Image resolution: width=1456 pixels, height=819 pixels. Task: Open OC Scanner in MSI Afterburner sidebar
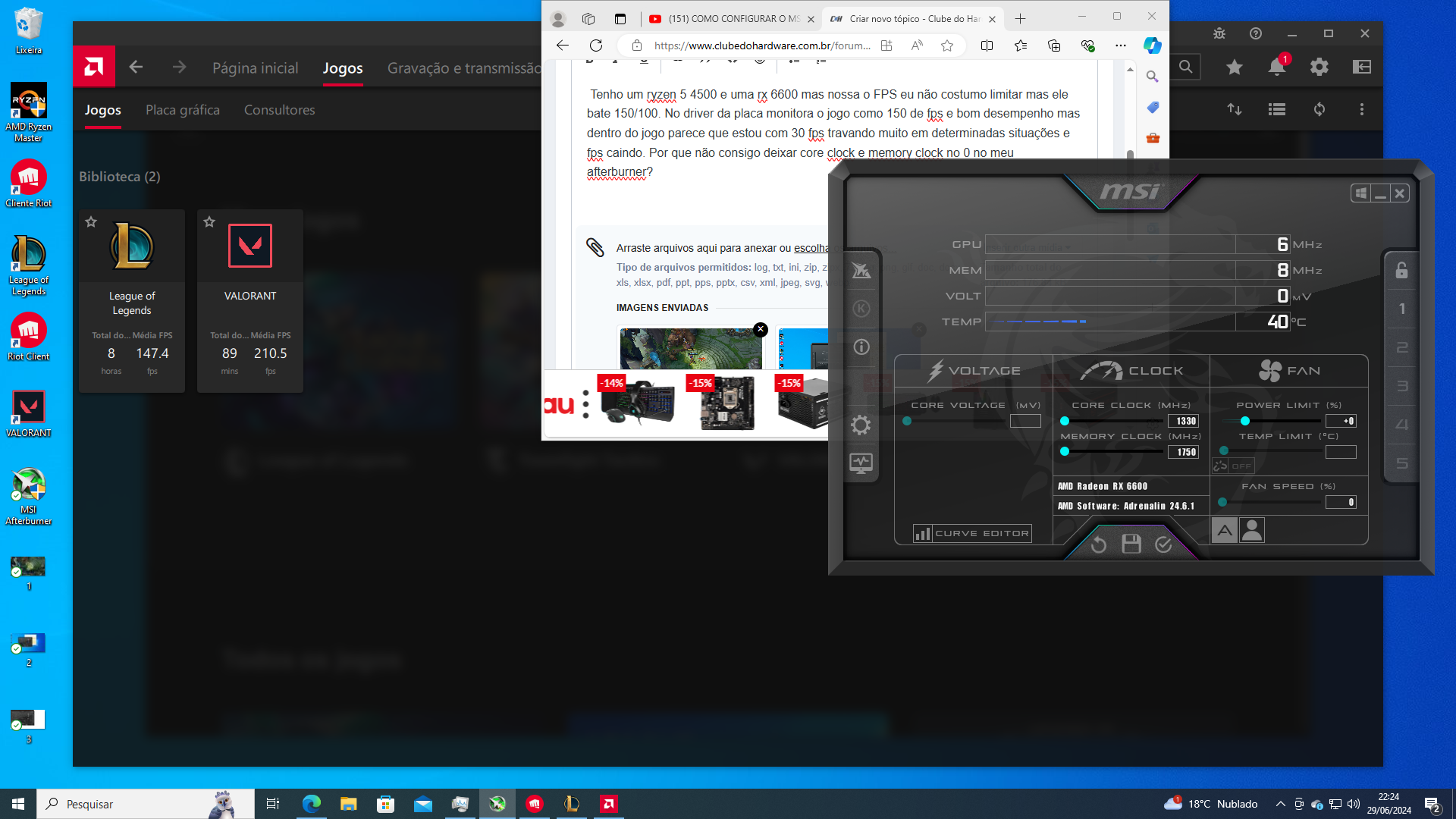pyautogui.click(x=861, y=271)
